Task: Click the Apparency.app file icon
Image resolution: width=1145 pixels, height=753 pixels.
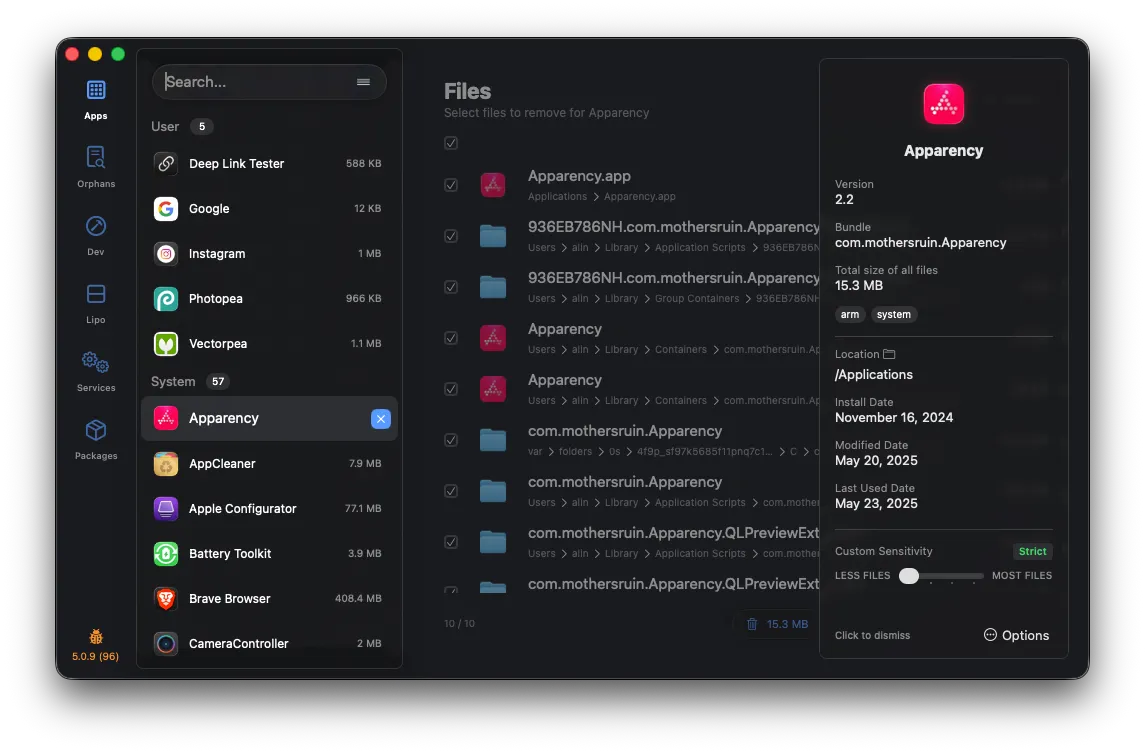Action: coord(493,185)
